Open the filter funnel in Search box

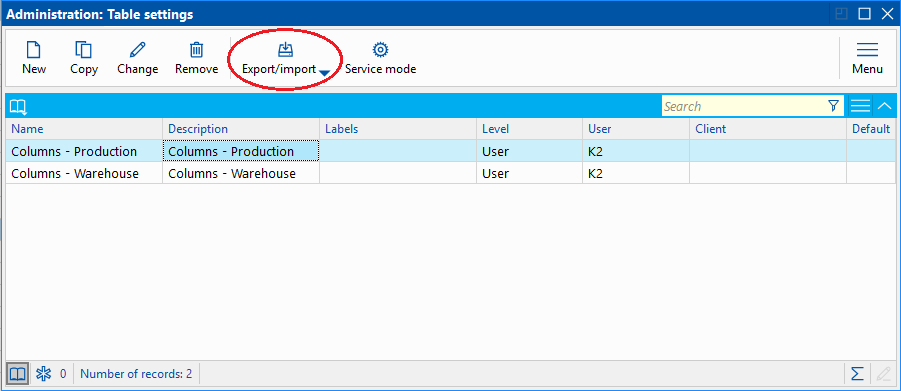[x=833, y=106]
